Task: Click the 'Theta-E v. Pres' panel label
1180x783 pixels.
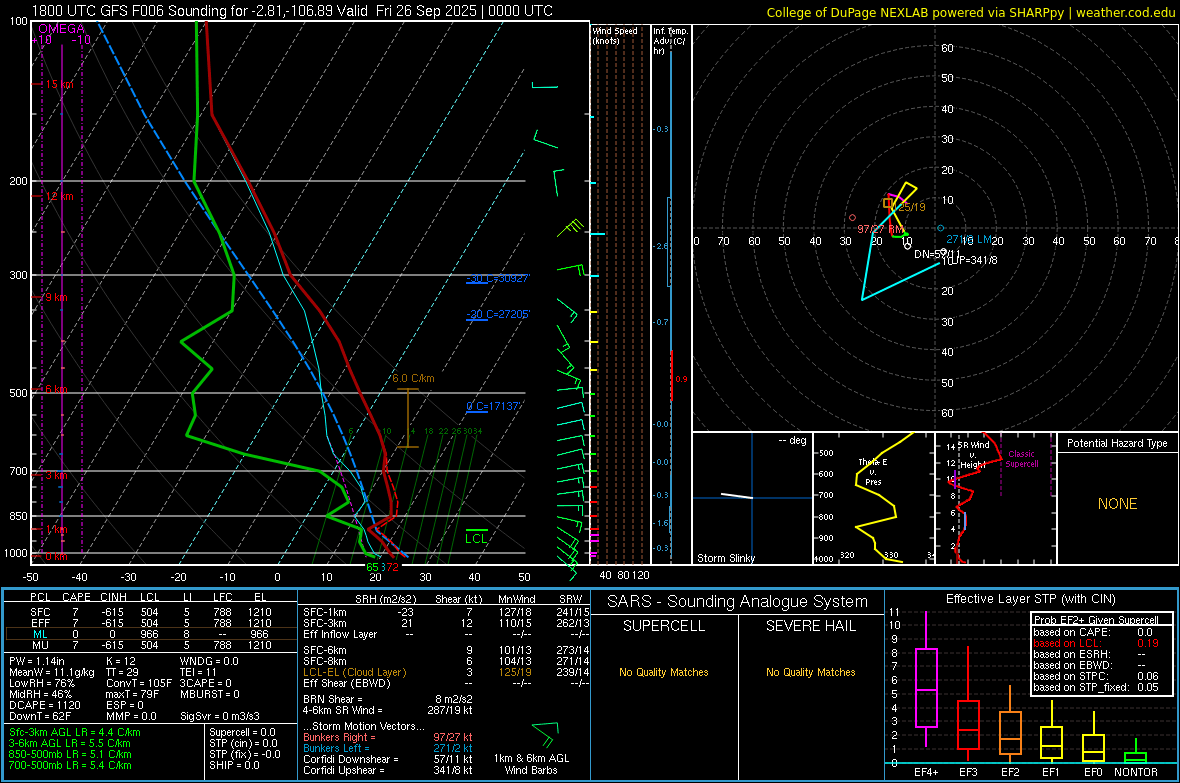Action: click(x=873, y=472)
